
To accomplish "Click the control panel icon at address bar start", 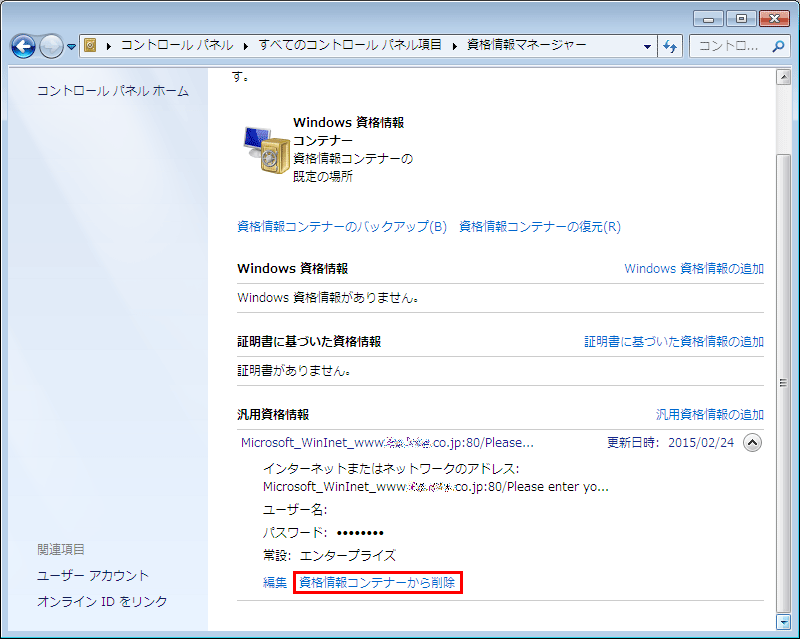I will click(x=89, y=45).
